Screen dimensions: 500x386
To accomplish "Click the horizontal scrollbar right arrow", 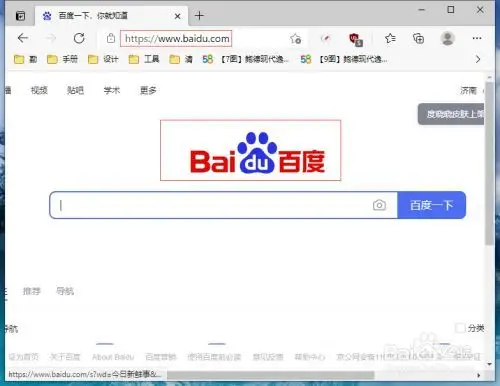I will point(479,375).
